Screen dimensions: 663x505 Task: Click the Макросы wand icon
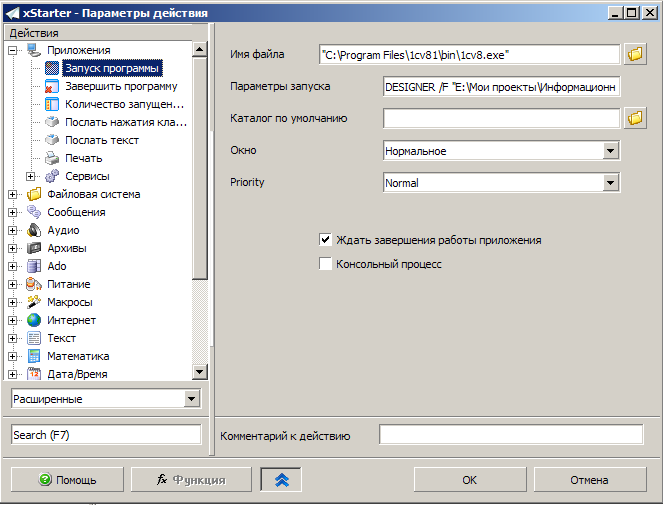click(34, 302)
